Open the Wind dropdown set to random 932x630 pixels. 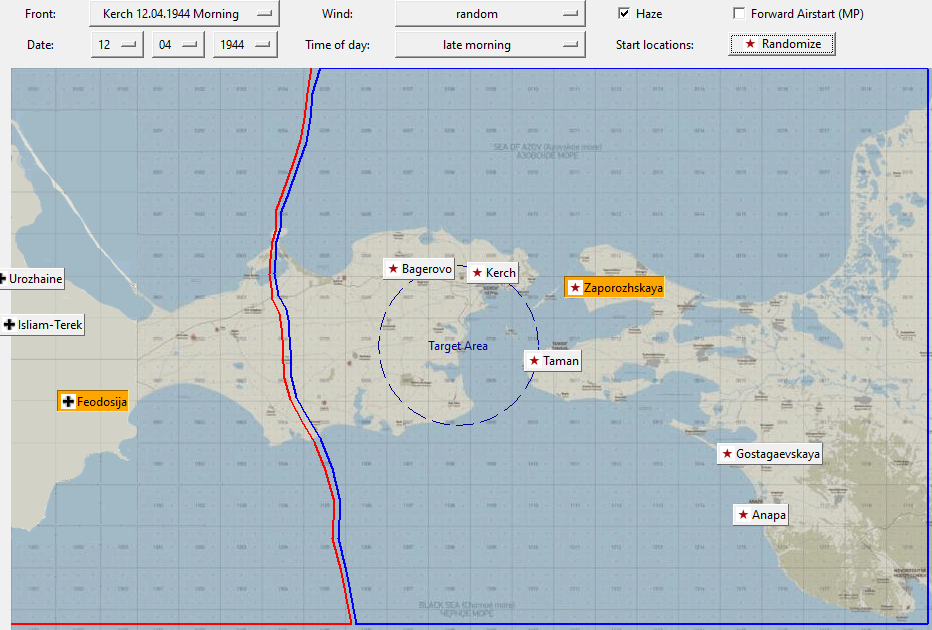click(x=490, y=14)
